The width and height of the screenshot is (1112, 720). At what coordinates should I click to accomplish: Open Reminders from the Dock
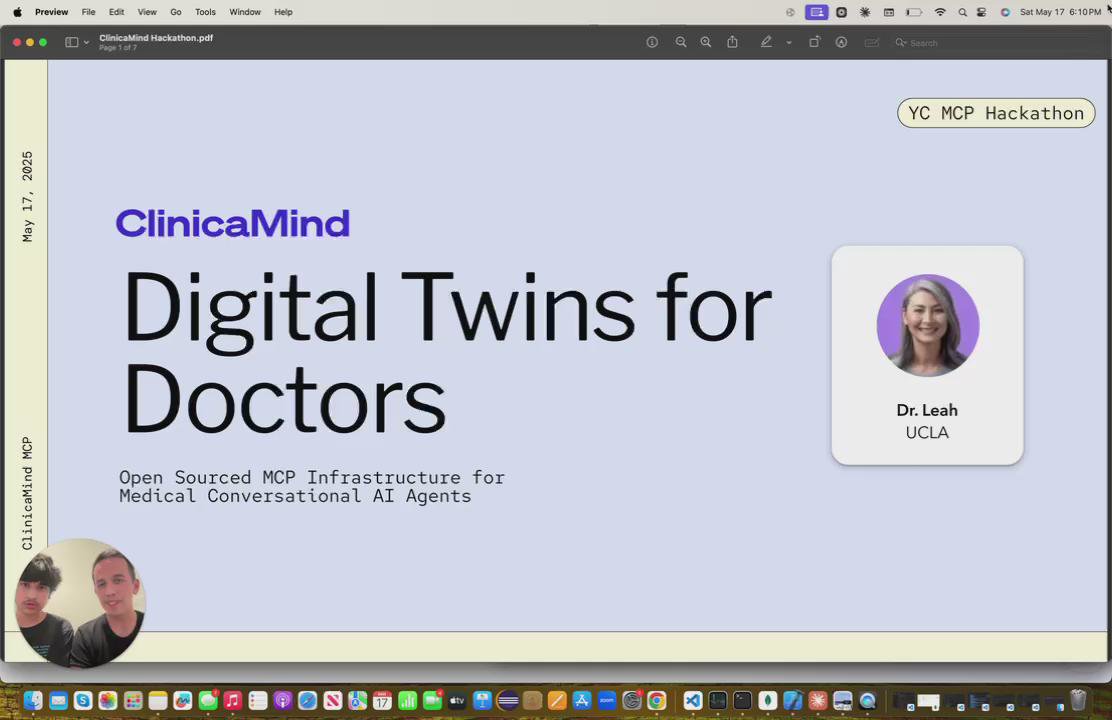(257, 701)
